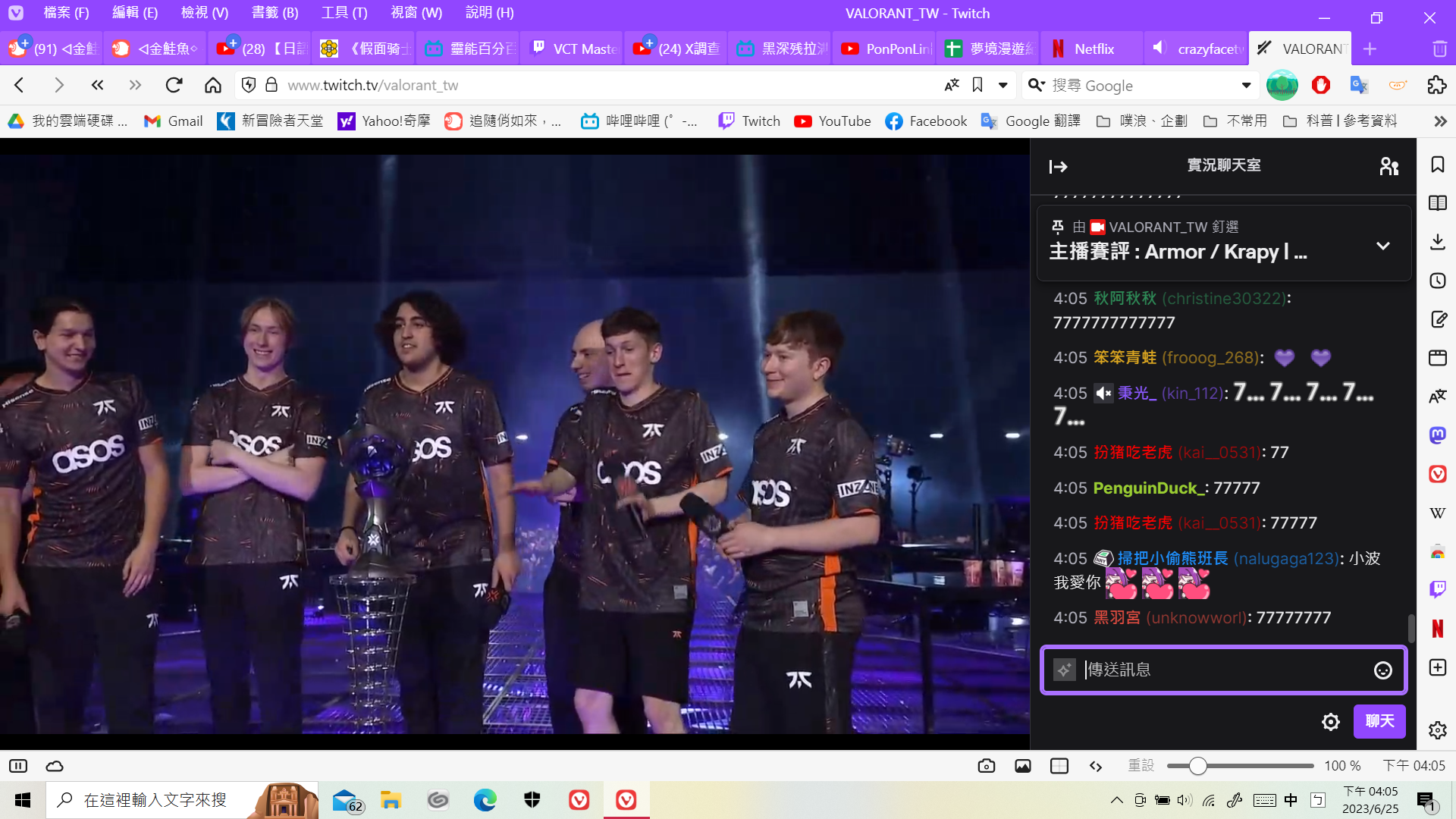The height and width of the screenshot is (819, 1456).
Task: Open the translate panel in the sidebar
Action: tap(1438, 397)
